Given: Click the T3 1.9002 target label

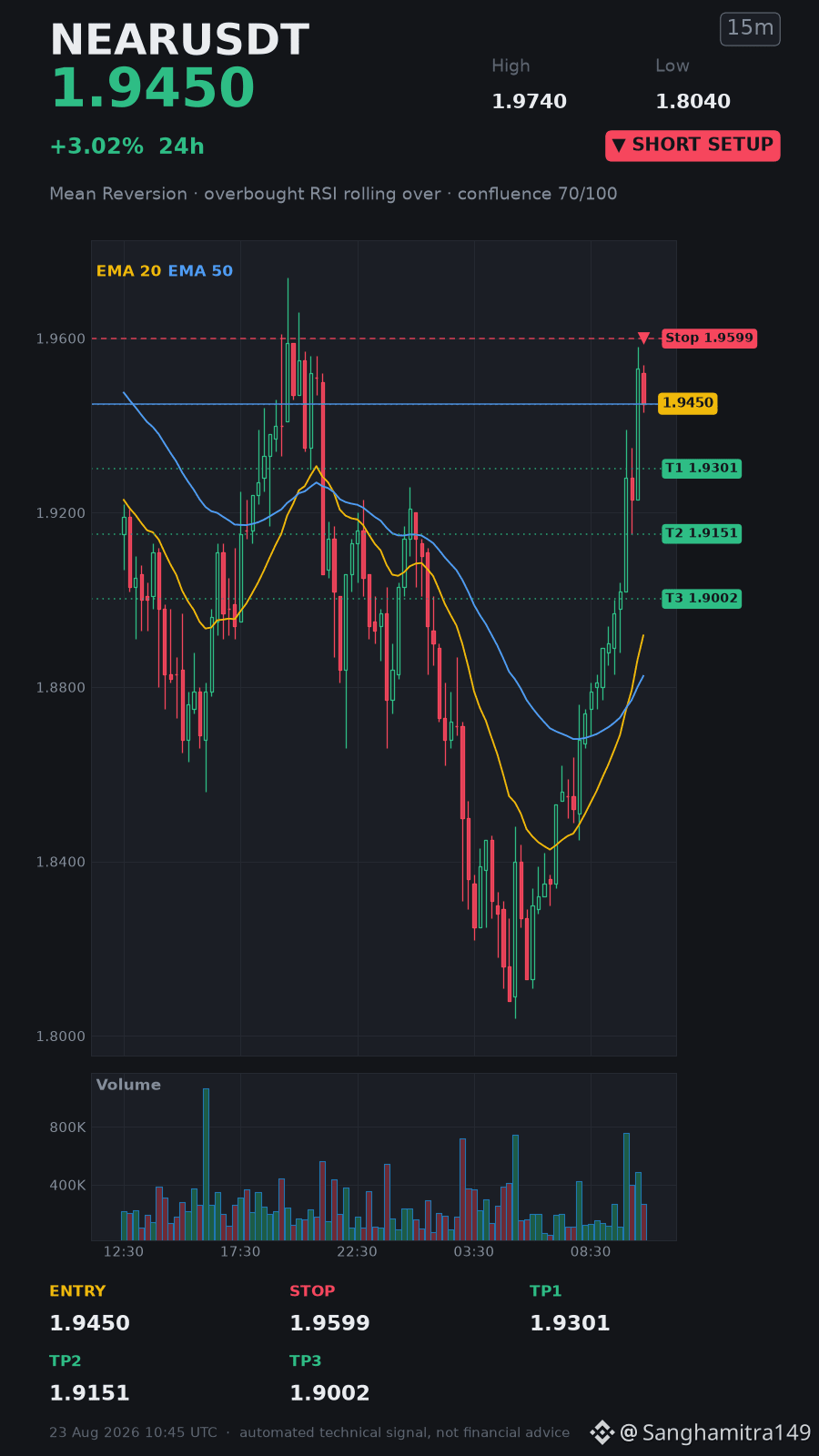Looking at the screenshot, I should (701, 599).
